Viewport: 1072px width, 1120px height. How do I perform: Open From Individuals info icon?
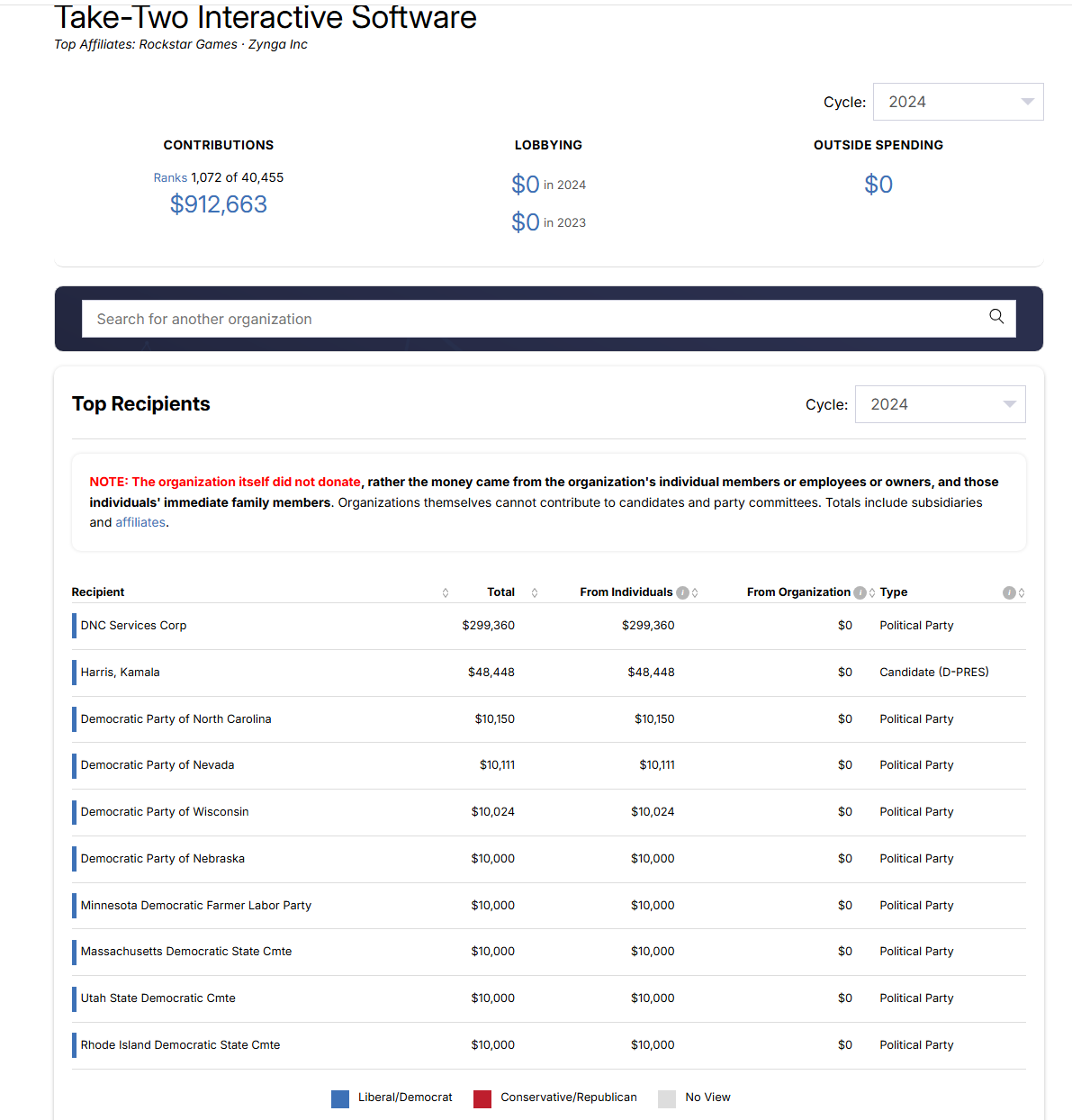682,592
